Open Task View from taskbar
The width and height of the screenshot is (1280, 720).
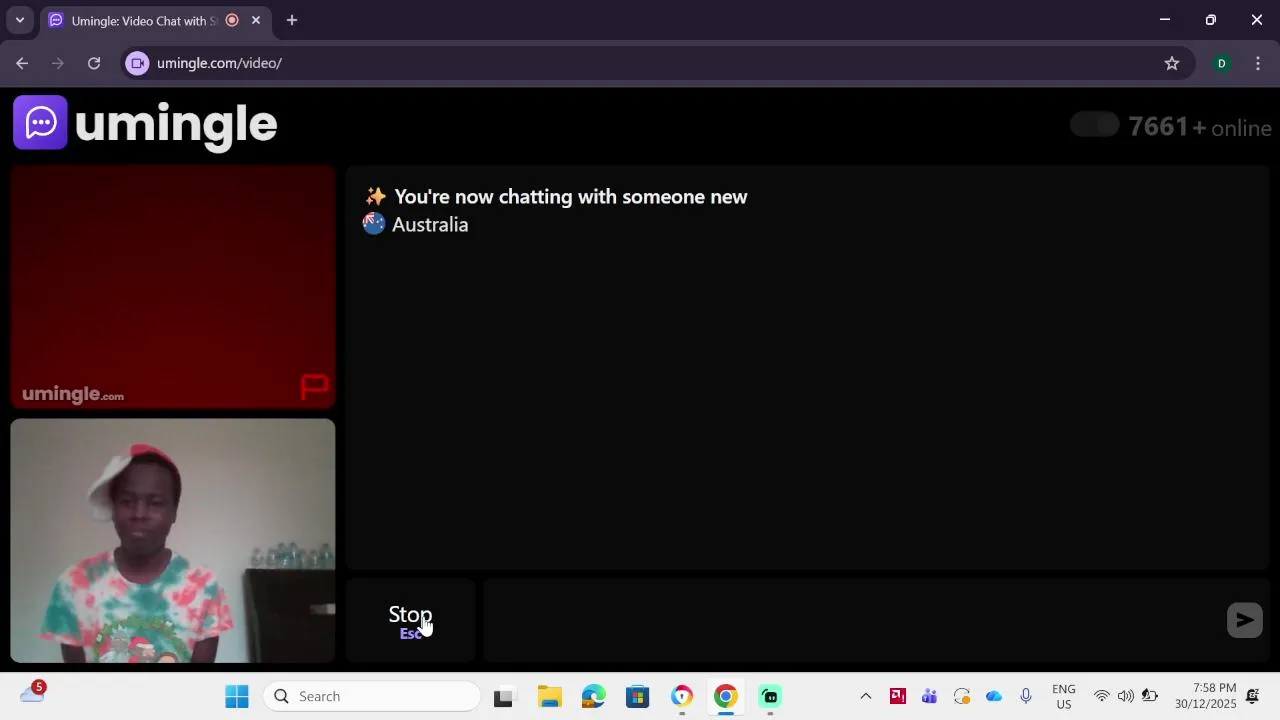503,696
